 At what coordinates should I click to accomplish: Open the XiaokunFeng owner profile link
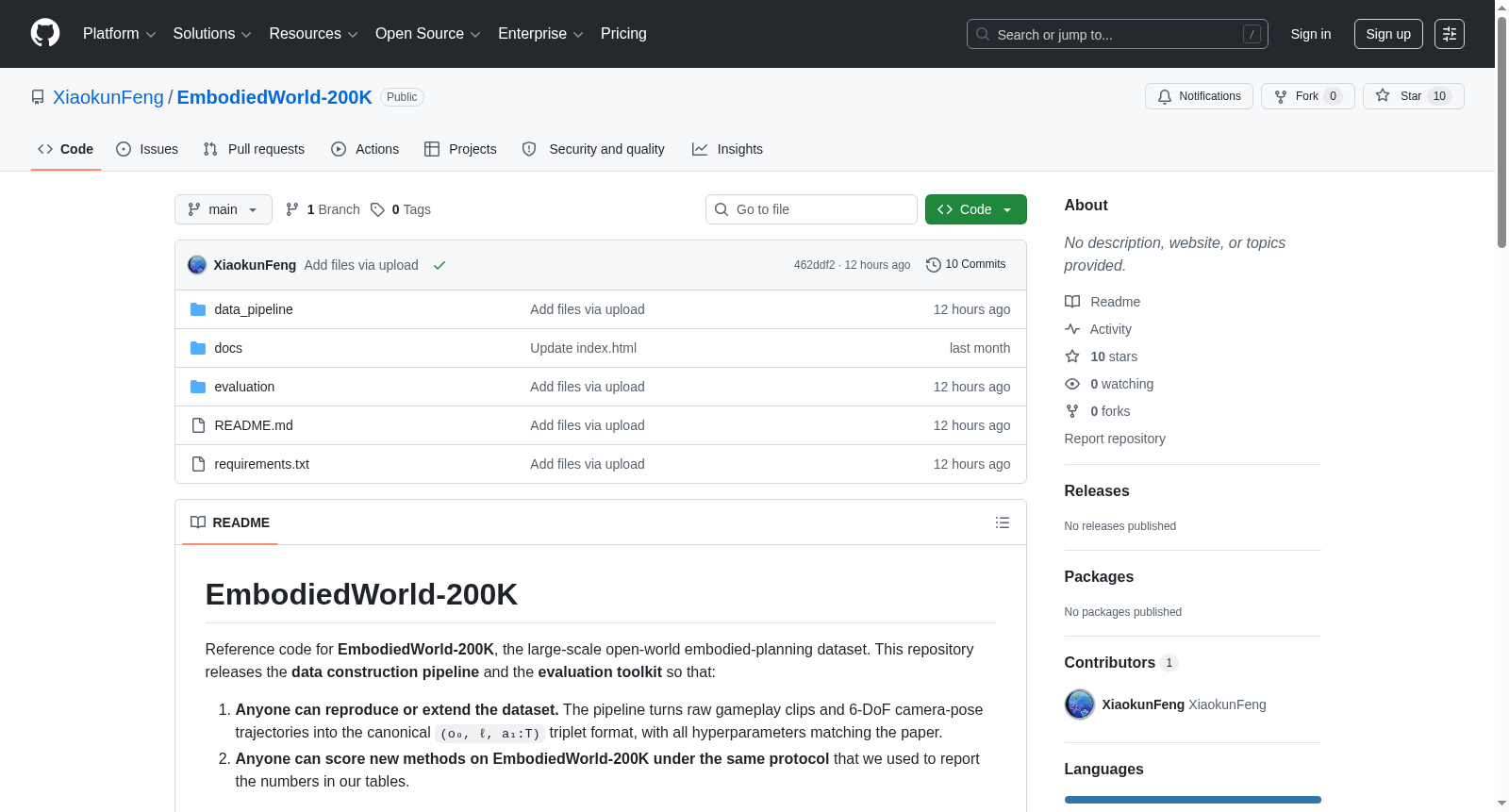[x=108, y=97]
